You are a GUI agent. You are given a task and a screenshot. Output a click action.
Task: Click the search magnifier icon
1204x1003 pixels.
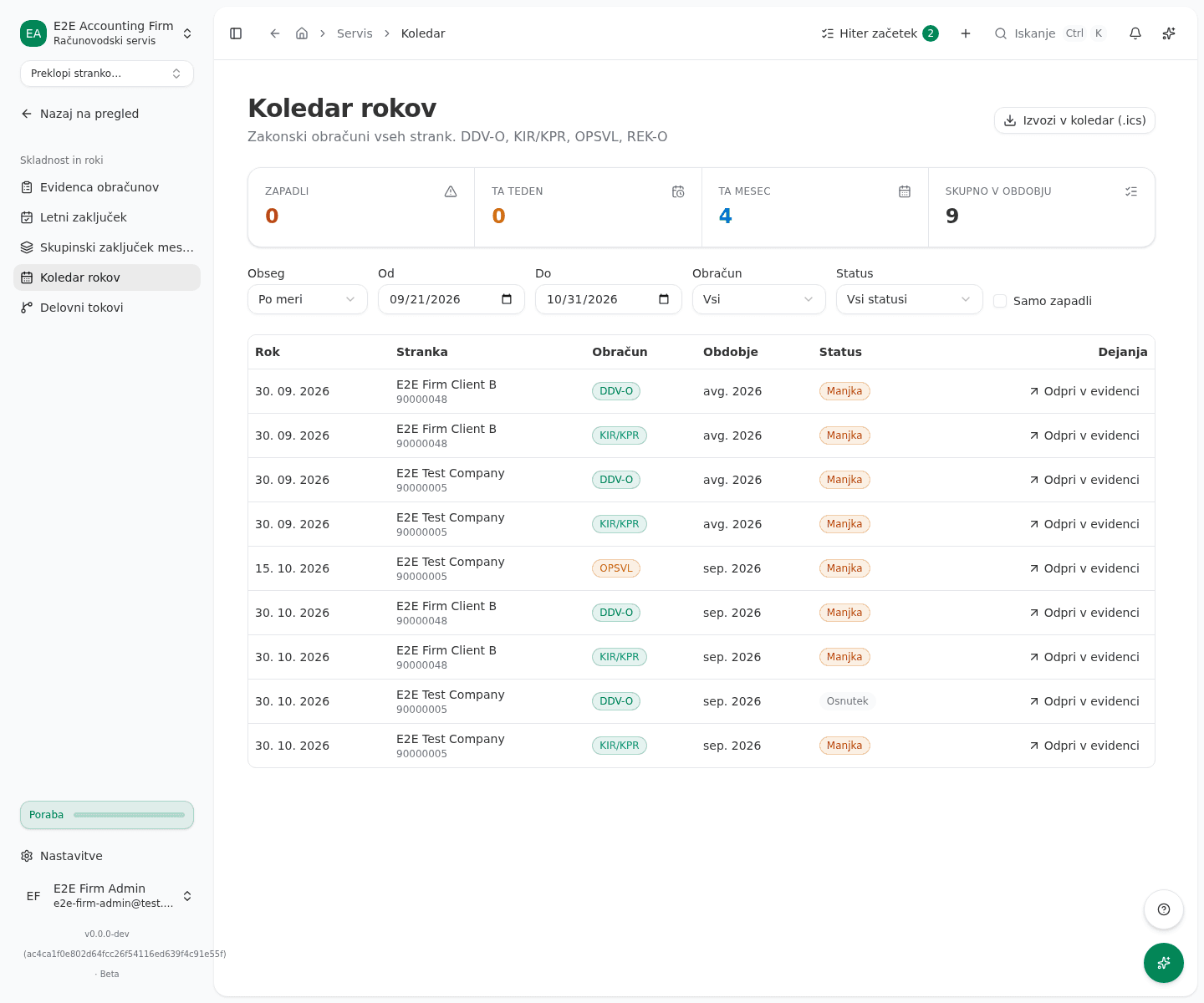point(1001,33)
